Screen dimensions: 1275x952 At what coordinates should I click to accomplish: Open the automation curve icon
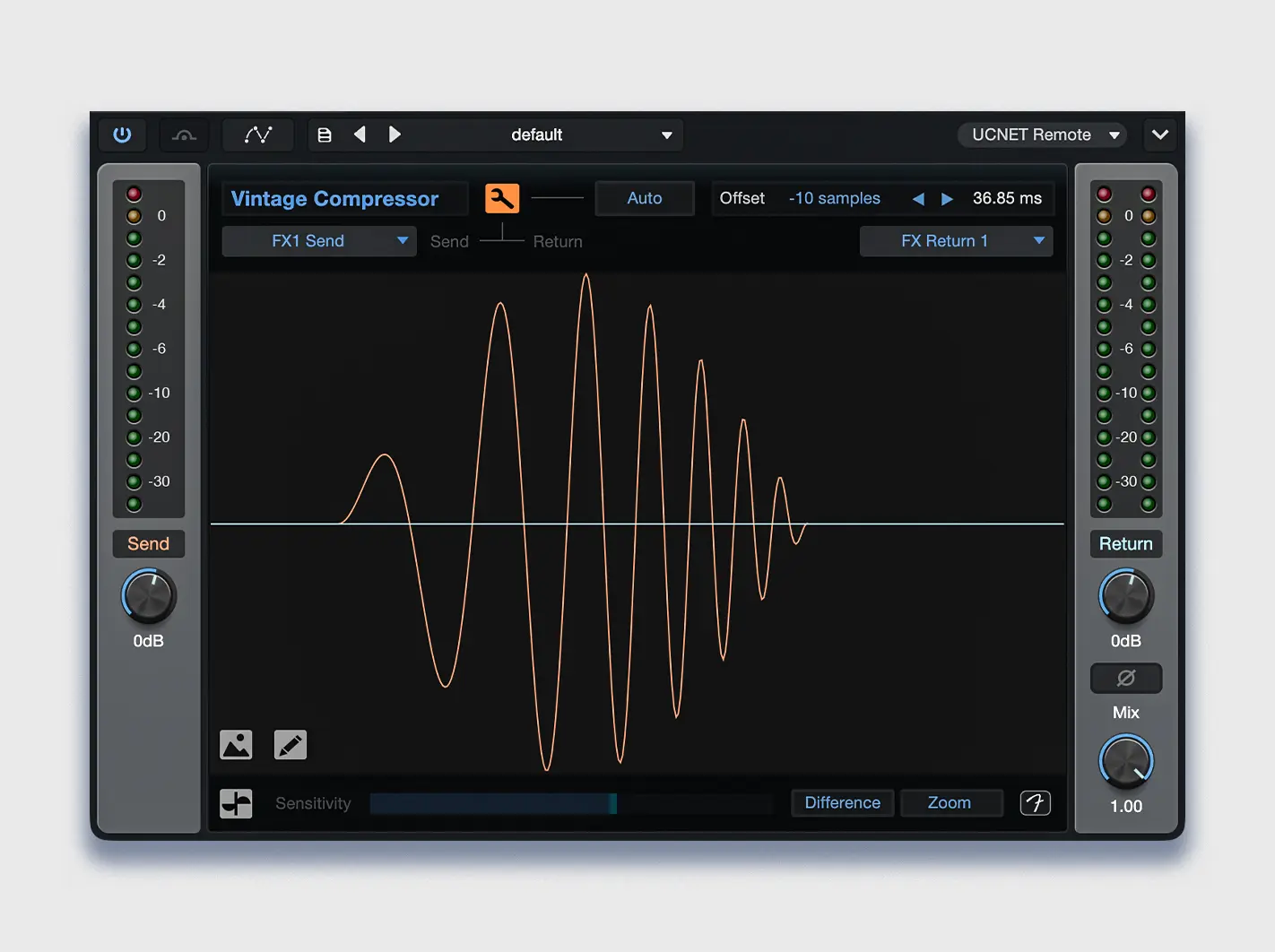(x=258, y=134)
